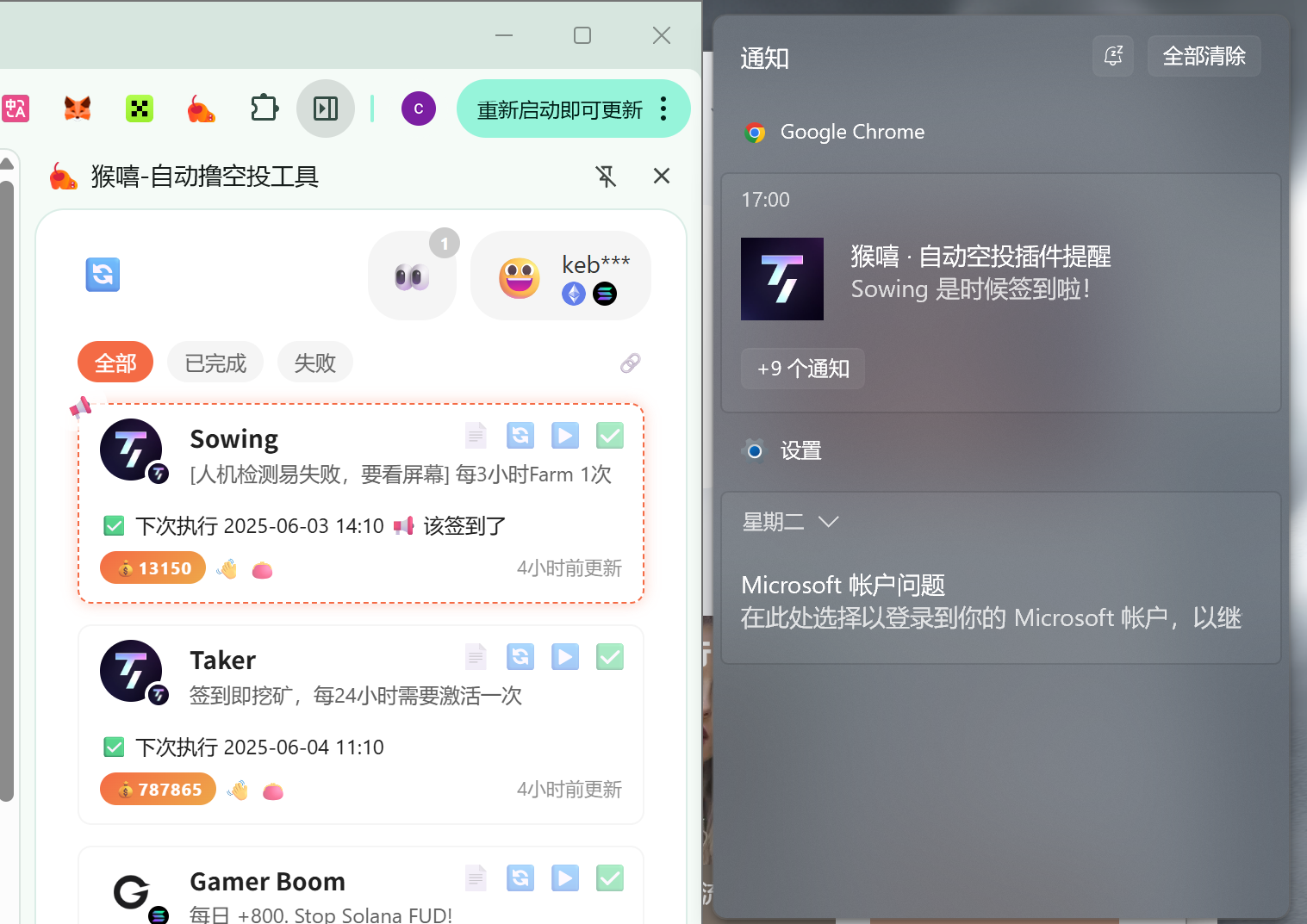Click the Gamer Boom task title
Viewport: 1307px width, 924px height.
[268, 882]
